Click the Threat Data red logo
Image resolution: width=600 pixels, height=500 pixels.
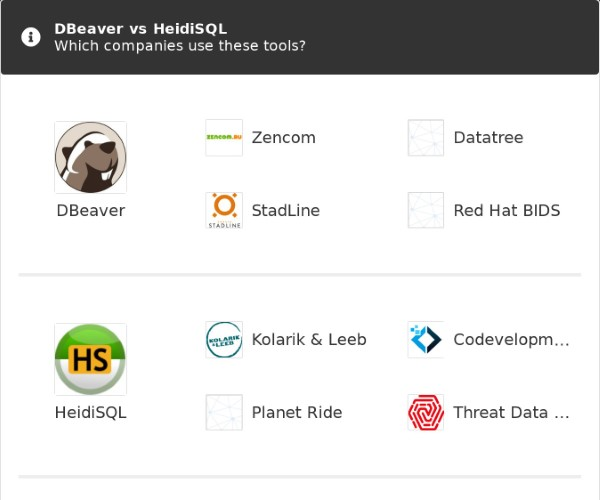(426, 413)
